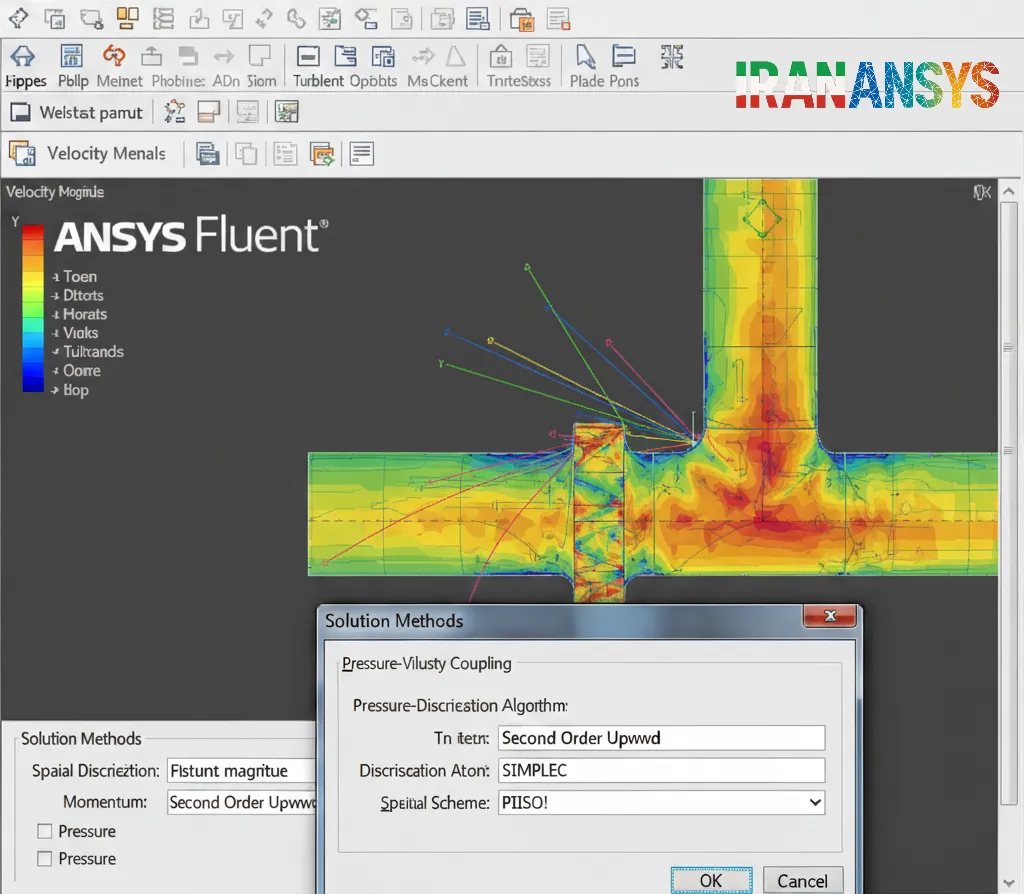Click the orange Meinet icon

114,56
